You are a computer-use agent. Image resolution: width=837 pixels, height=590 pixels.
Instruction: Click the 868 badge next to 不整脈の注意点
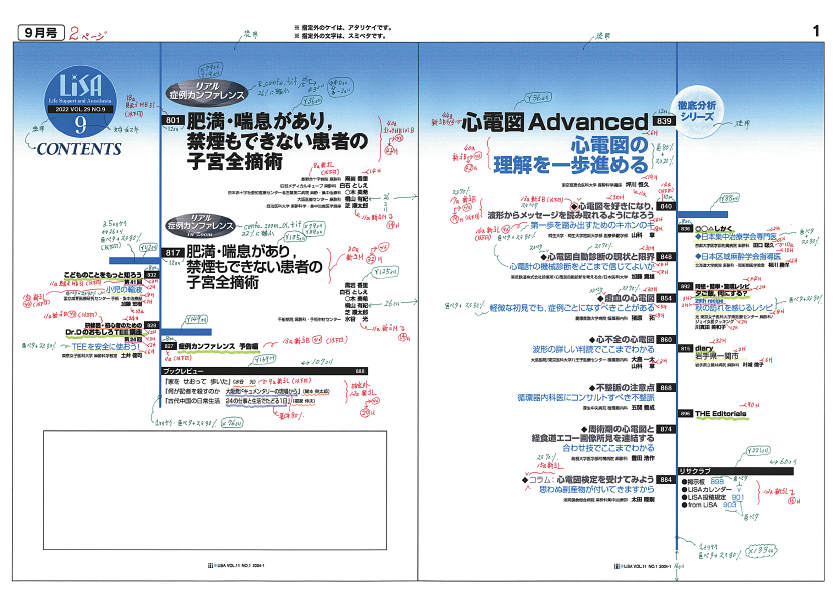[x=666, y=386]
